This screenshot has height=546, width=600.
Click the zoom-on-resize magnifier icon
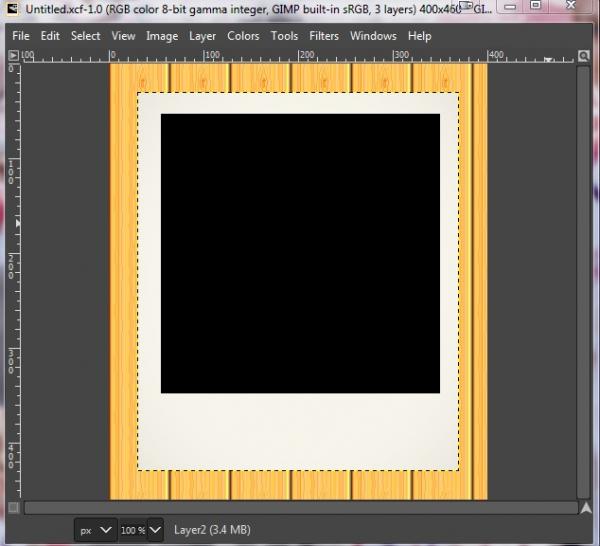583,56
